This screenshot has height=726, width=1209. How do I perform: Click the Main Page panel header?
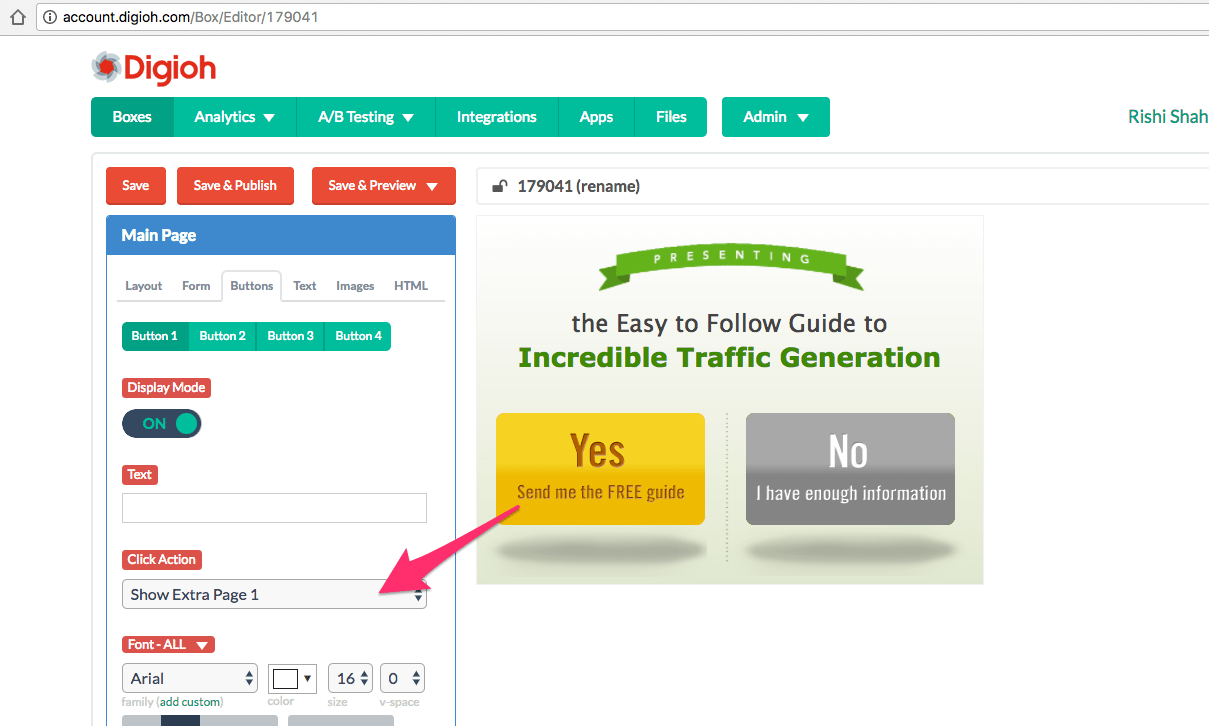[x=281, y=236]
